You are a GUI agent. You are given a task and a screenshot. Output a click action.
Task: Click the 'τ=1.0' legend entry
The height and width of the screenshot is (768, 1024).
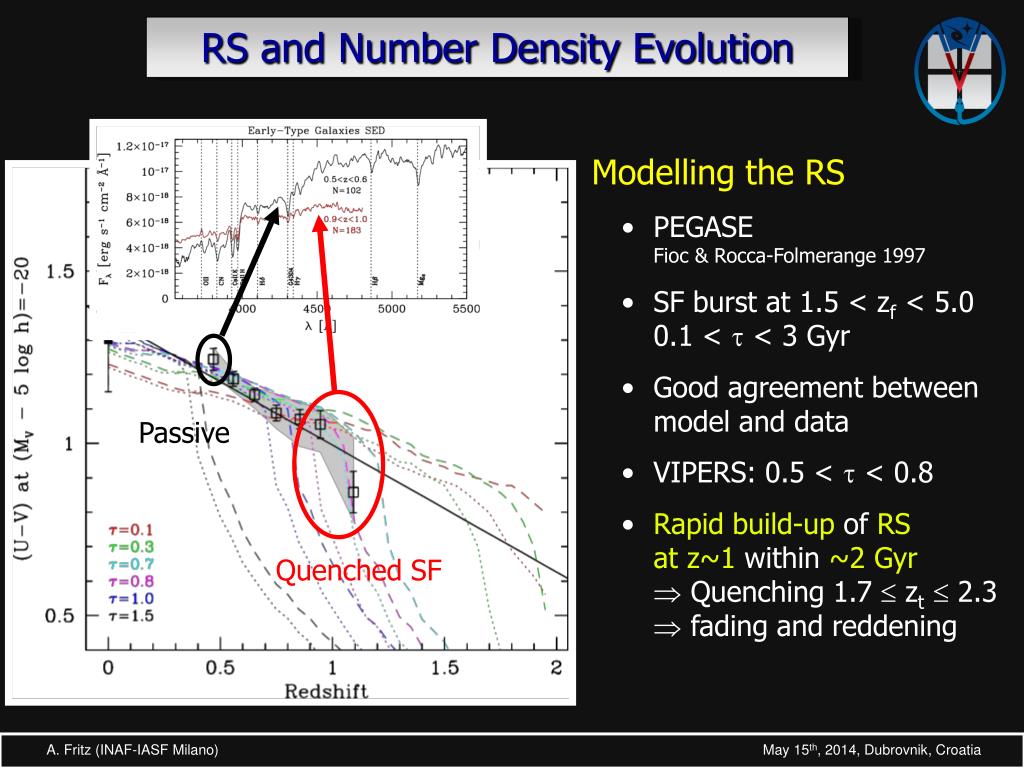(x=131, y=598)
